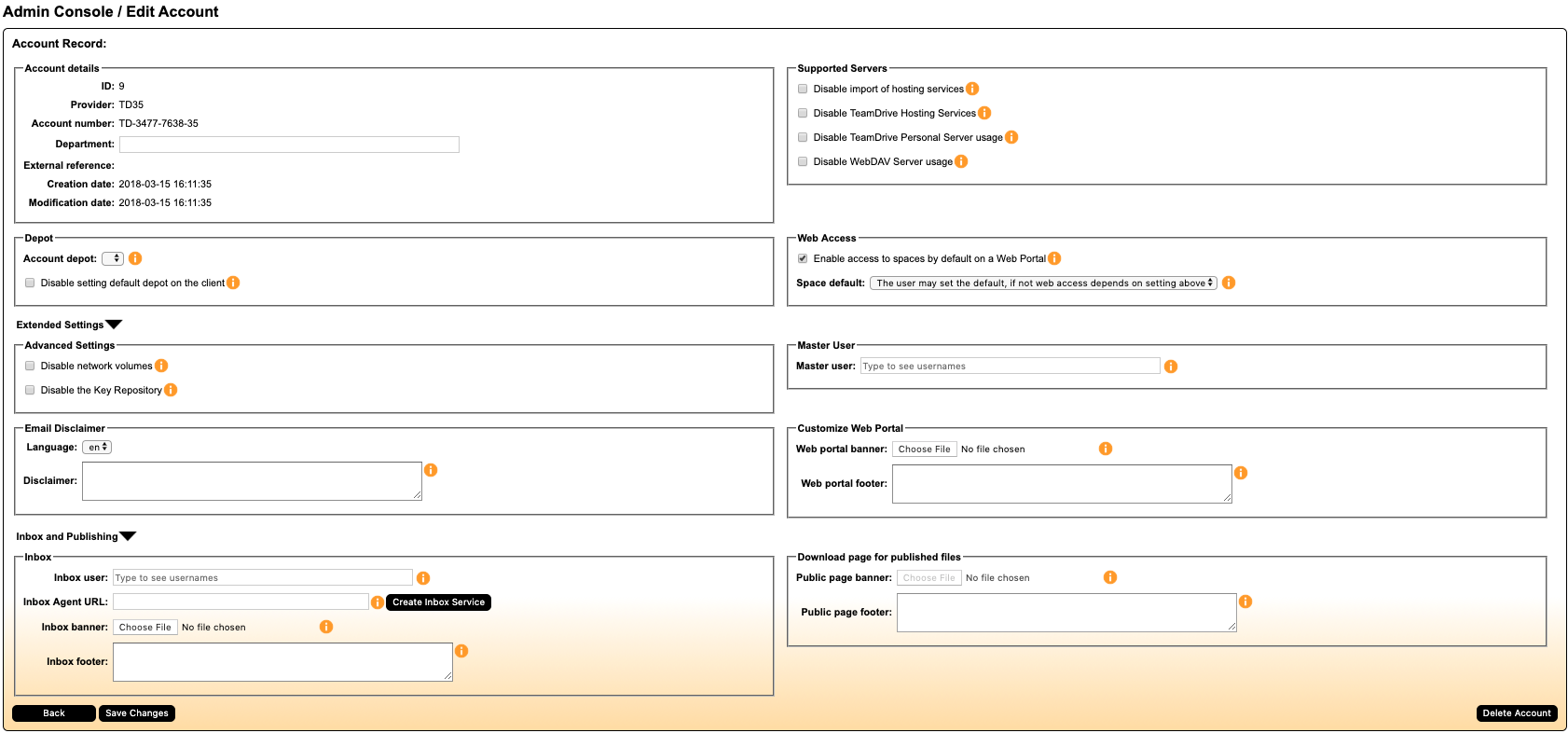Screen dimensions: 1568x733
Task: Click info icon next to Disable WebDAV Server usage
Action: 961,161
